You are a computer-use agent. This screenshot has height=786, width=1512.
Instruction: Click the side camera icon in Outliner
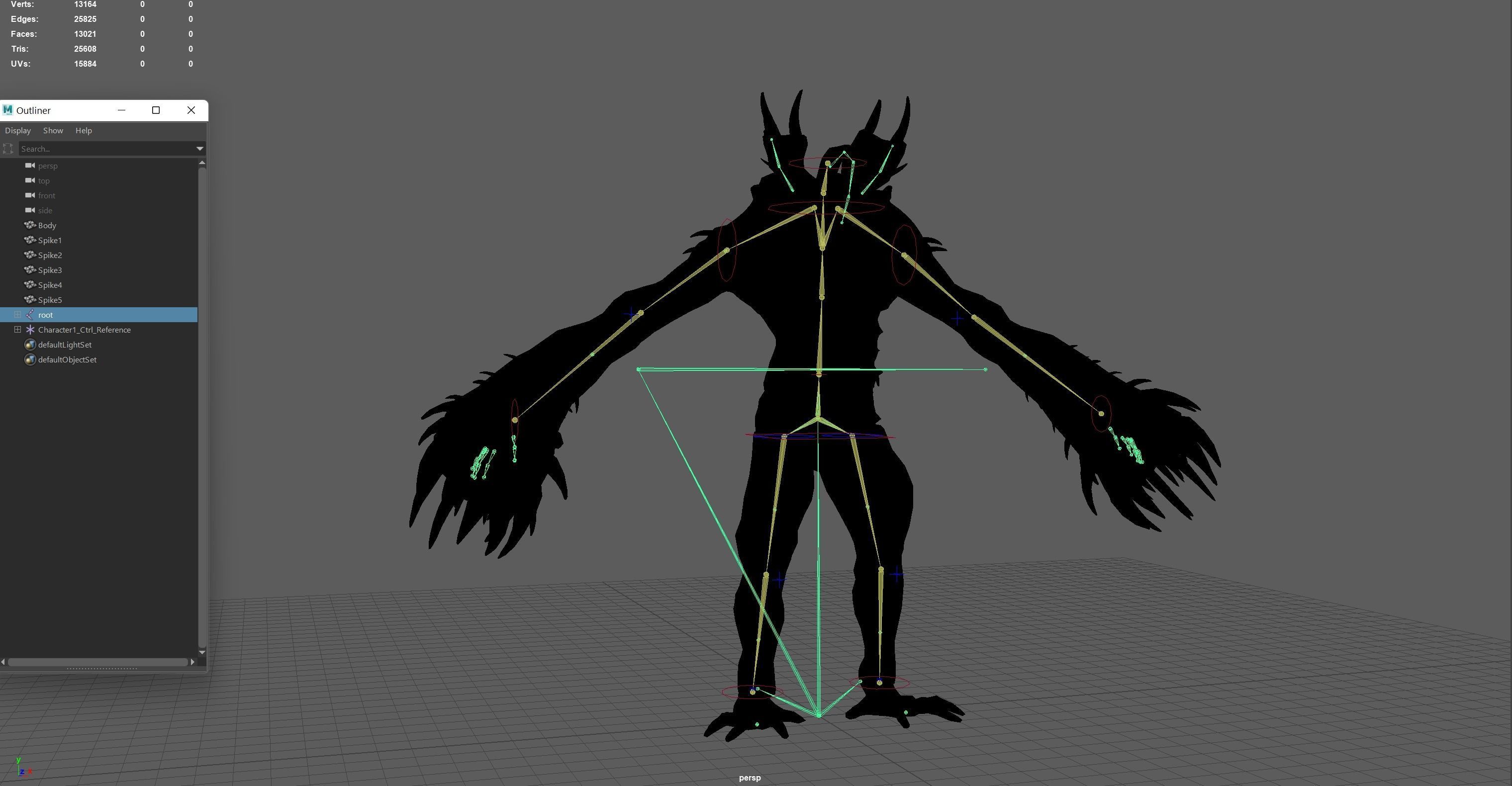[30, 210]
